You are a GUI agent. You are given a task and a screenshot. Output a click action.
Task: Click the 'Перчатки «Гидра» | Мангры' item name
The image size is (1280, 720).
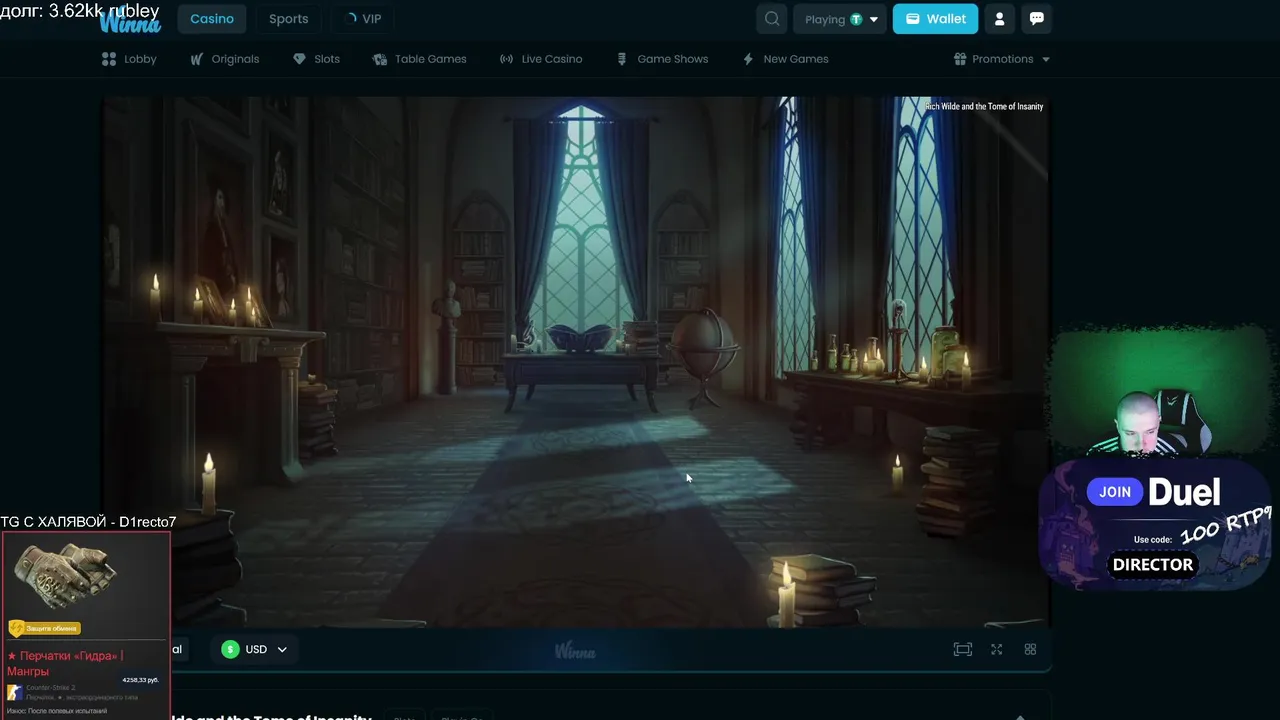coord(65,663)
